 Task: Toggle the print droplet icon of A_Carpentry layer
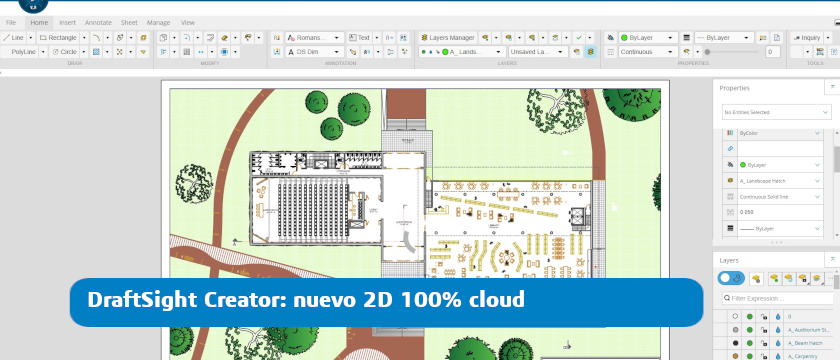tap(778, 356)
